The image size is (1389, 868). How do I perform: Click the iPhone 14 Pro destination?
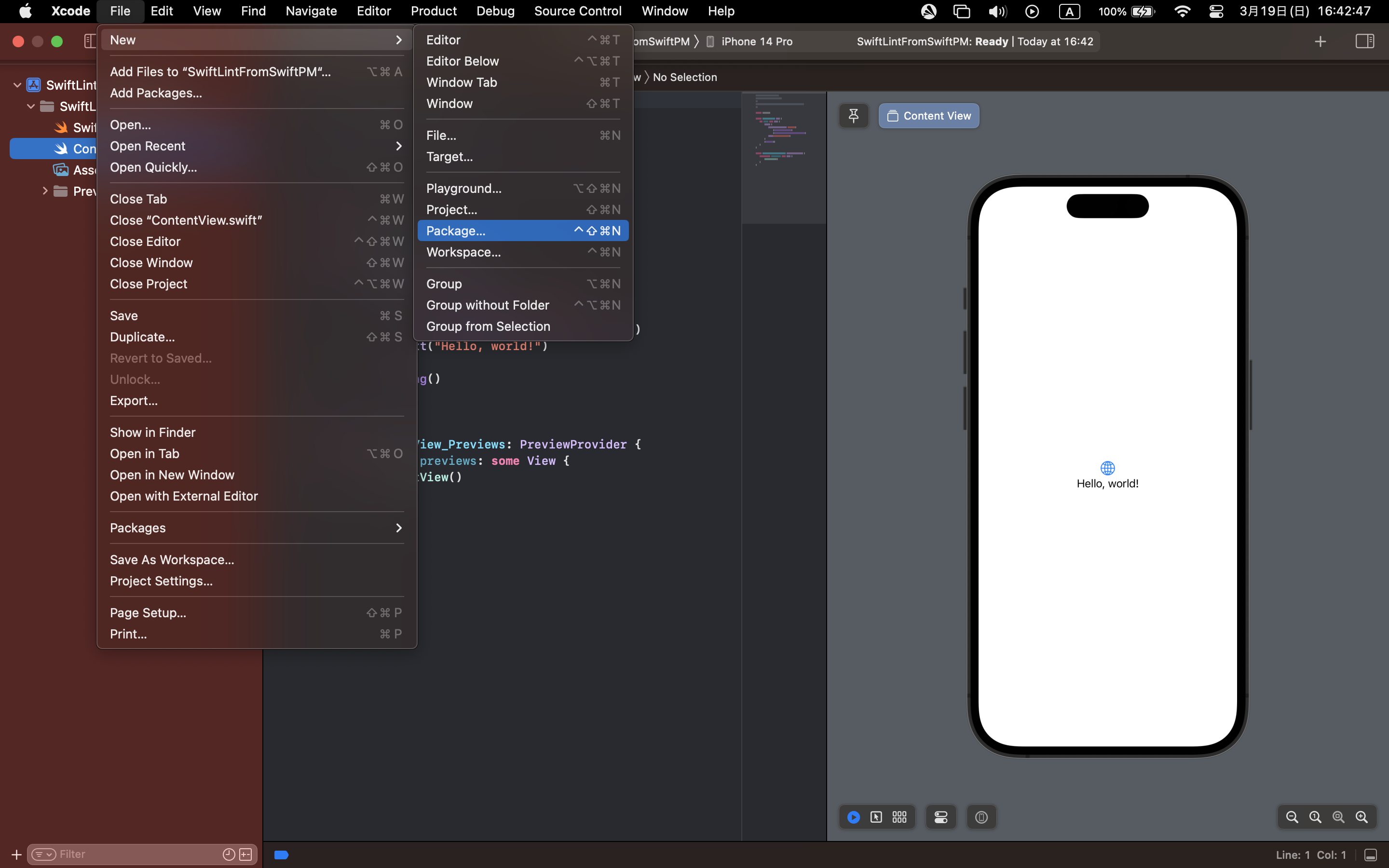click(756, 41)
